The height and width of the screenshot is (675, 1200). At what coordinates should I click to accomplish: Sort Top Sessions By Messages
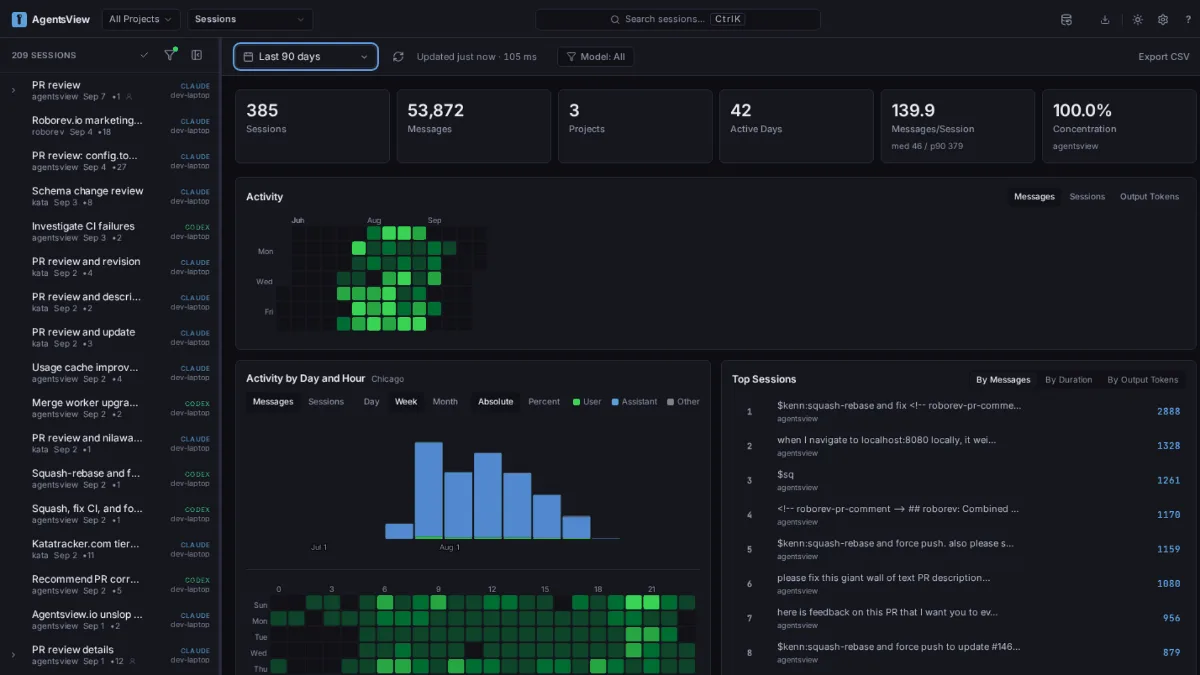pyautogui.click(x=1003, y=380)
